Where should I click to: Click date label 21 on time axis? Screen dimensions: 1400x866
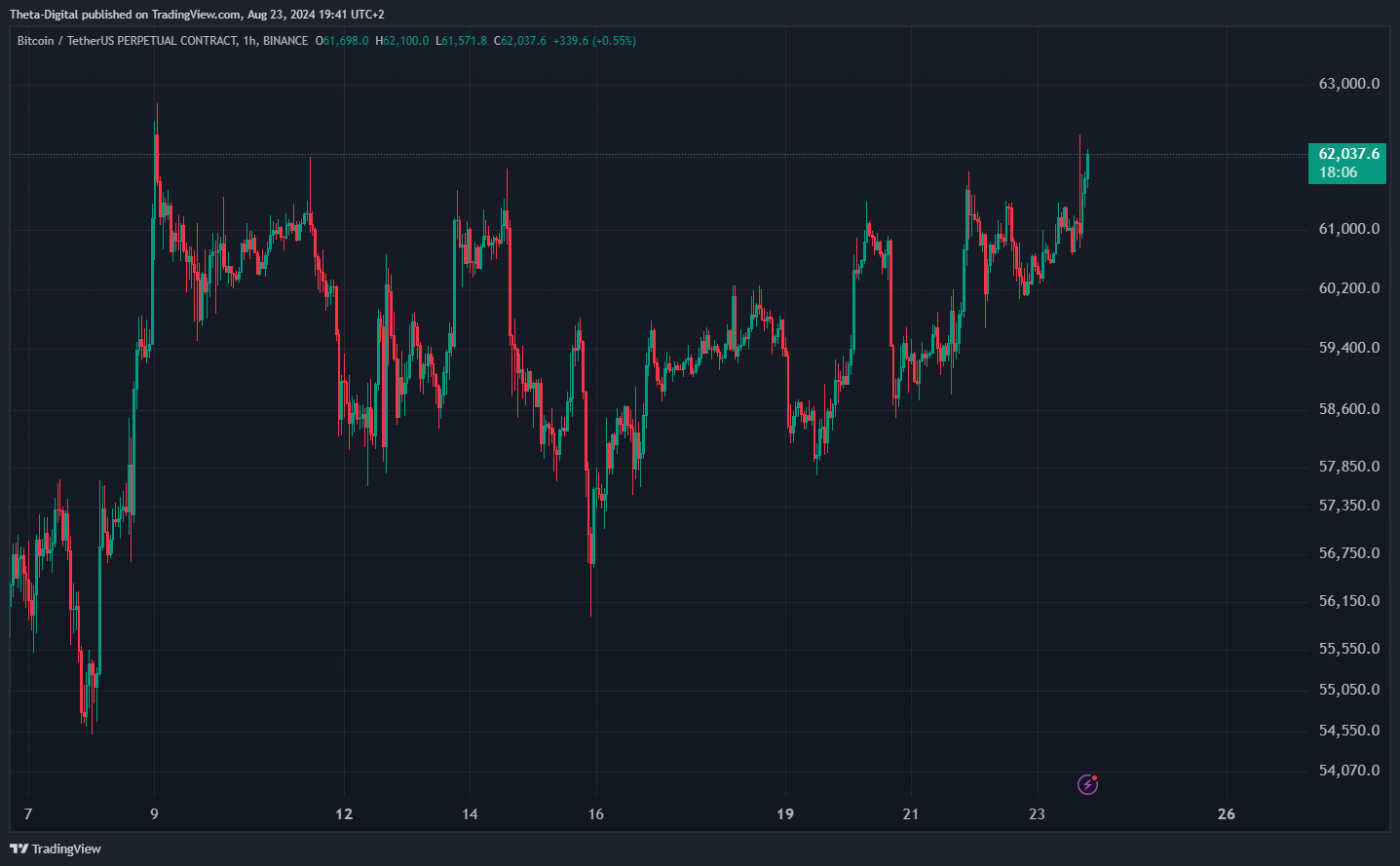click(910, 814)
